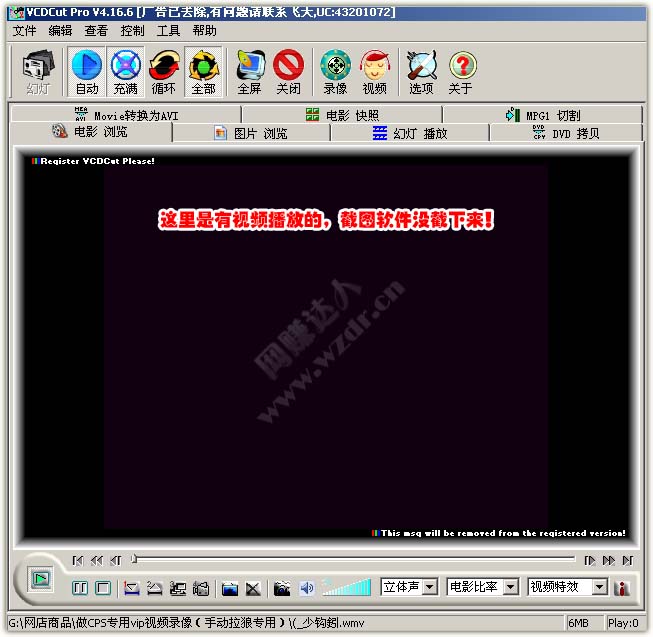
Task: Jump to the start of the video
Action: (x=77, y=561)
